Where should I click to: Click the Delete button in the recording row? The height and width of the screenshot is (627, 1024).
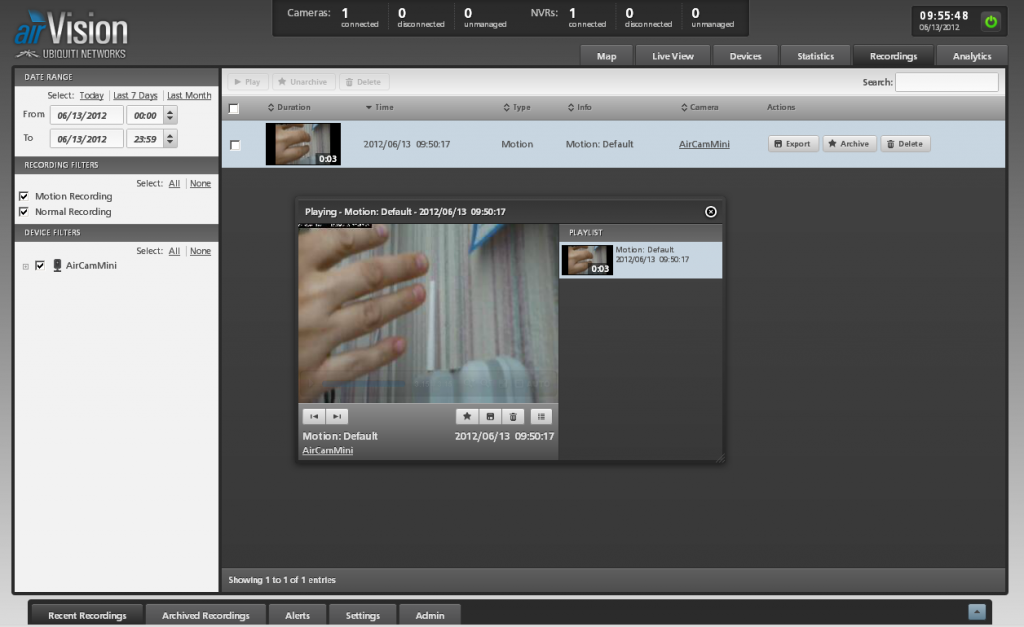coord(905,144)
